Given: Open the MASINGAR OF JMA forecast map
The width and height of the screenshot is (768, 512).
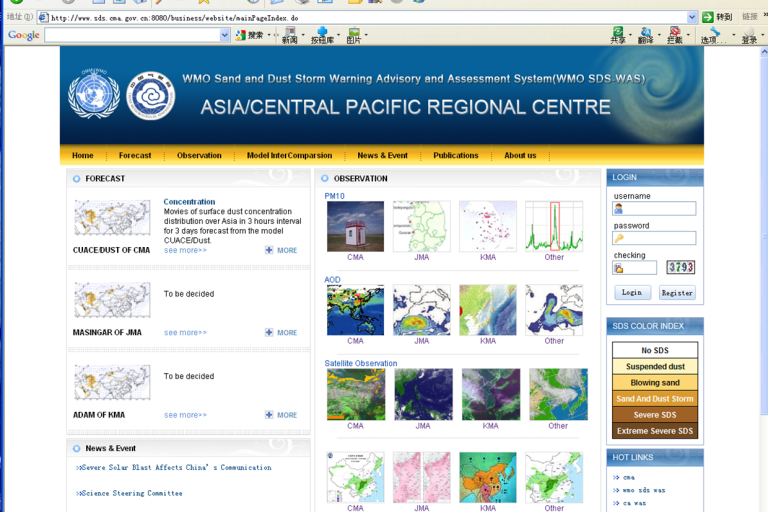Looking at the screenshot, I should click(x=112, y=300).
